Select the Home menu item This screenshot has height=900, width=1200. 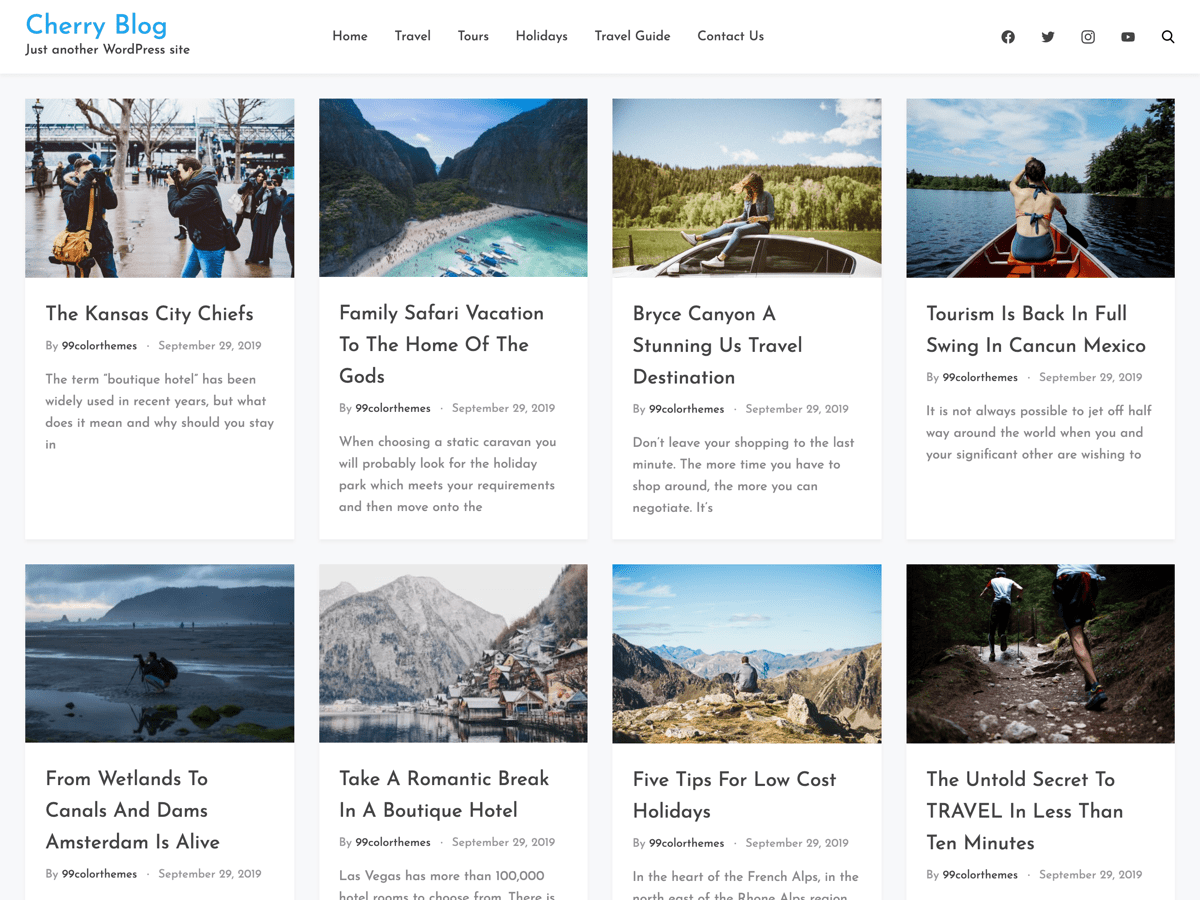pyautogui.click(x=349, y=36)
